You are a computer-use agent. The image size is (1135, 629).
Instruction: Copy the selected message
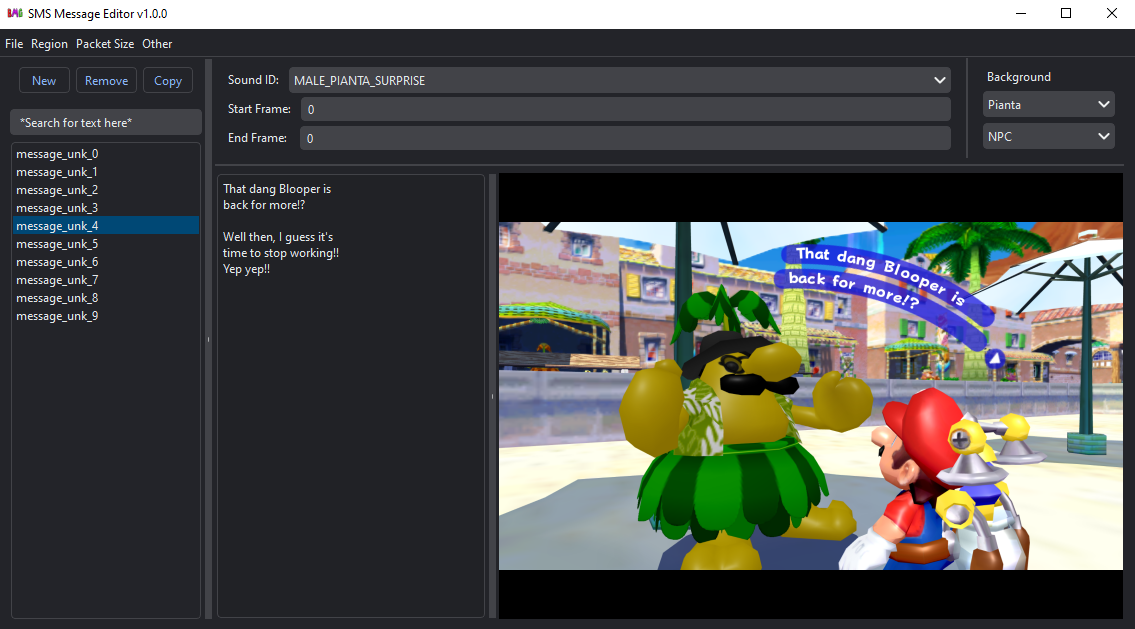tap(167, 80)
